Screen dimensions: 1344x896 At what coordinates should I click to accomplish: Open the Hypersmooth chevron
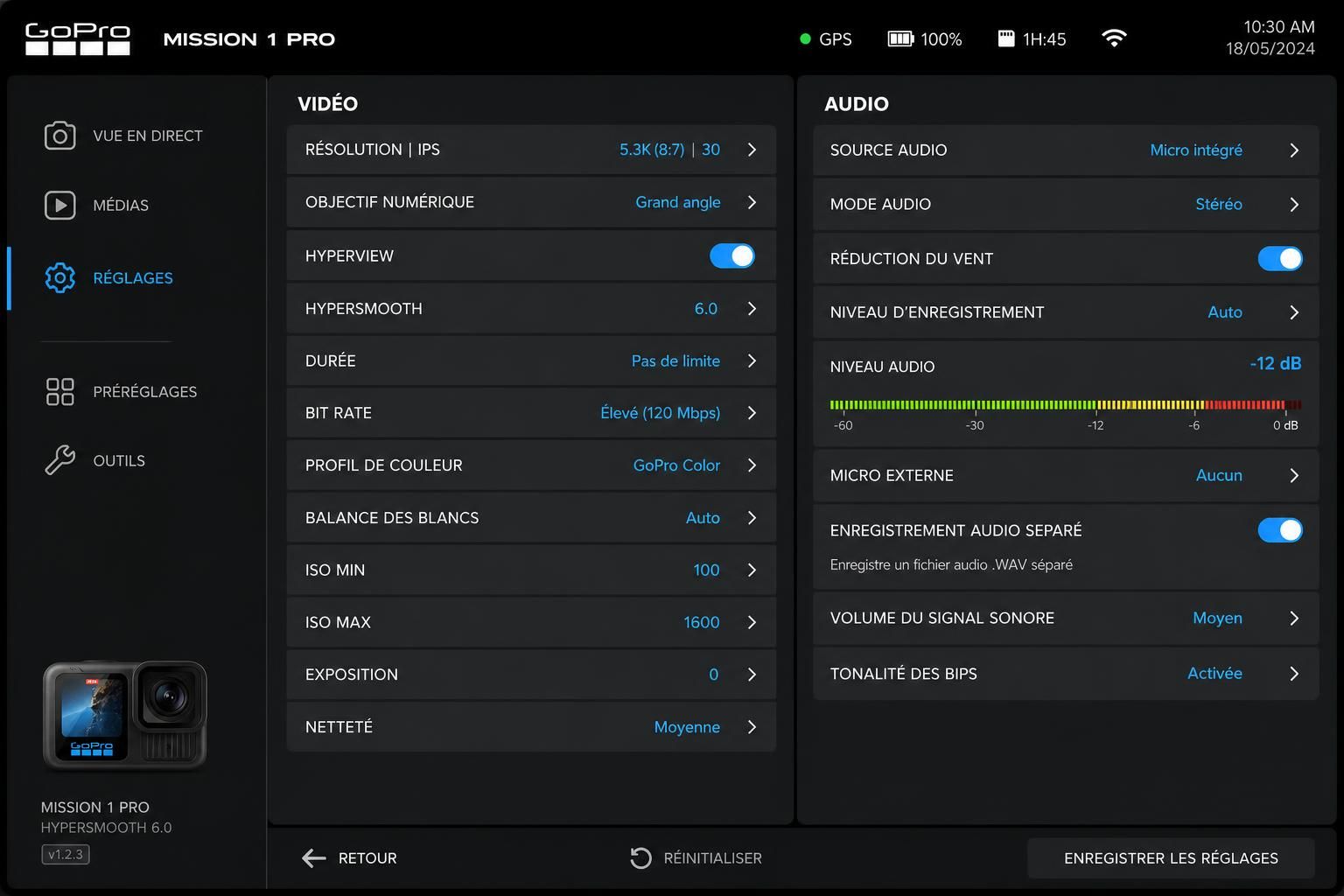tap(752, 308)
